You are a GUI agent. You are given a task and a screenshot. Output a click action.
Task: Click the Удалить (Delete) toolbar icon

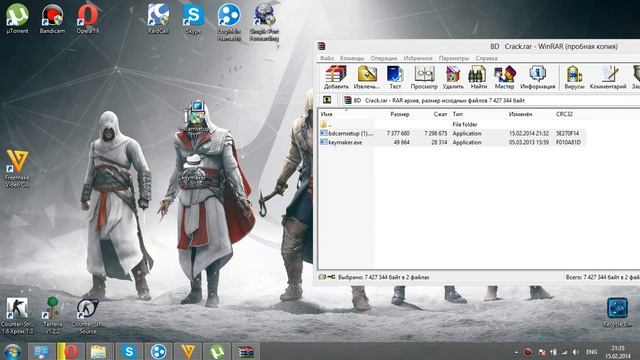453,77
